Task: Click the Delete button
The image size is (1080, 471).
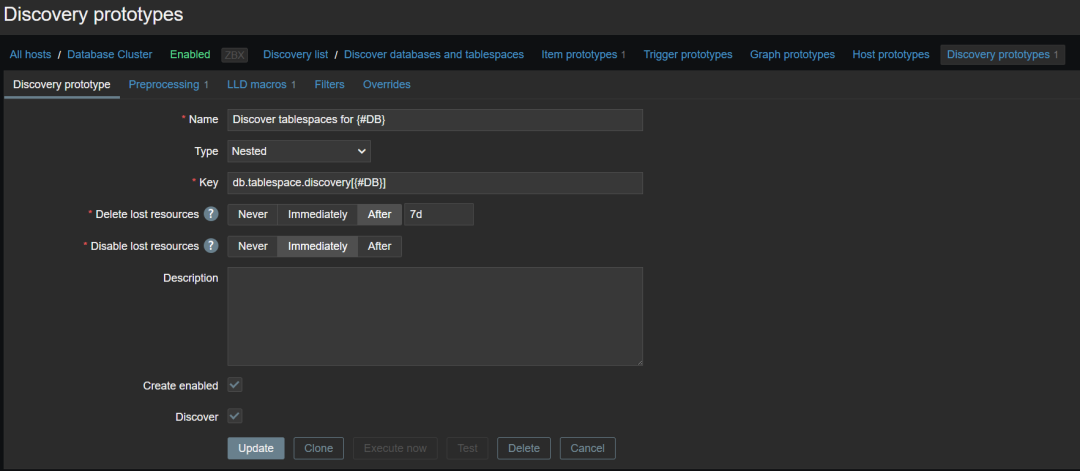Action: click(523, 448)
